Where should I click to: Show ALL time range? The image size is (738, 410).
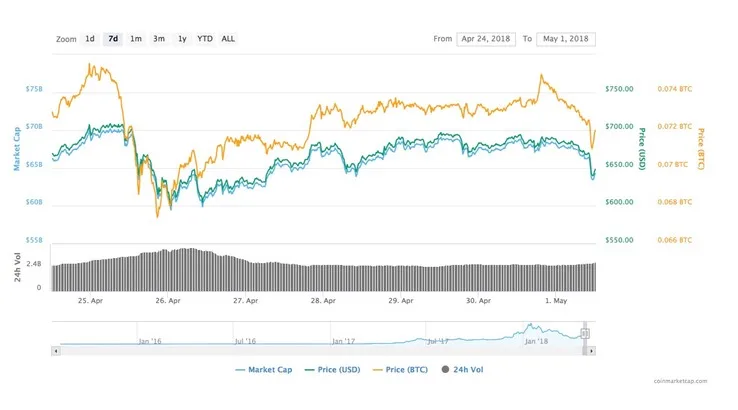[229, 39]
